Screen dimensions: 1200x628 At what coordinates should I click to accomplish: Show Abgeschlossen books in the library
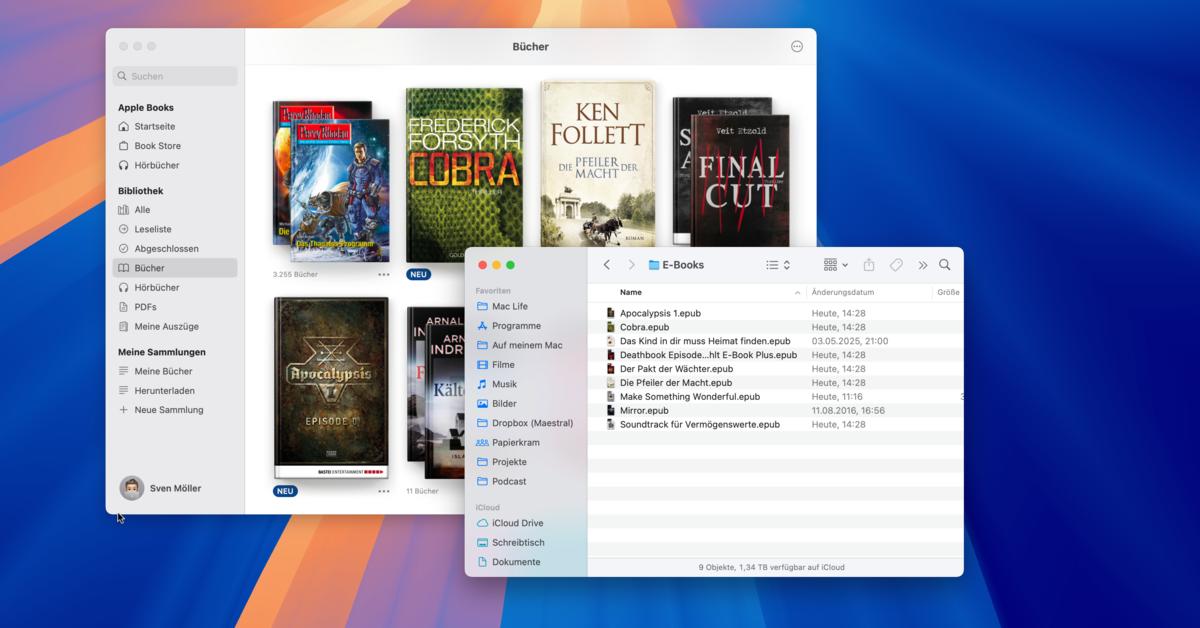coord(166,249)
